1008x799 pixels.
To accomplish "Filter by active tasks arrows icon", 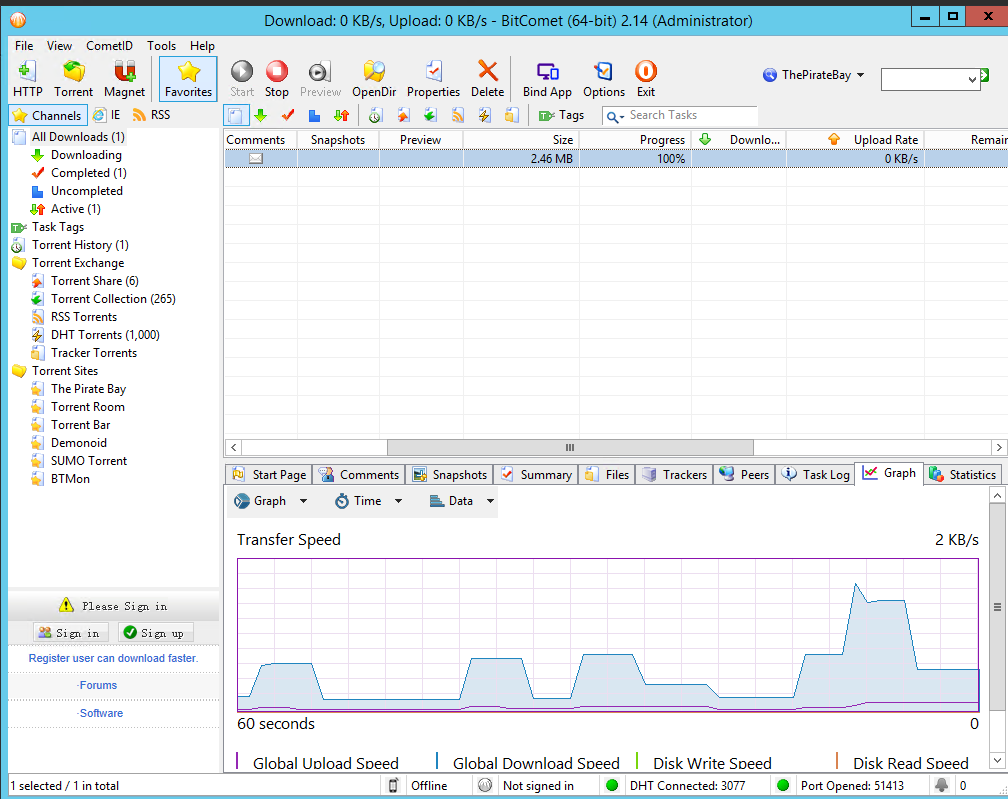I will click(341, 116).
